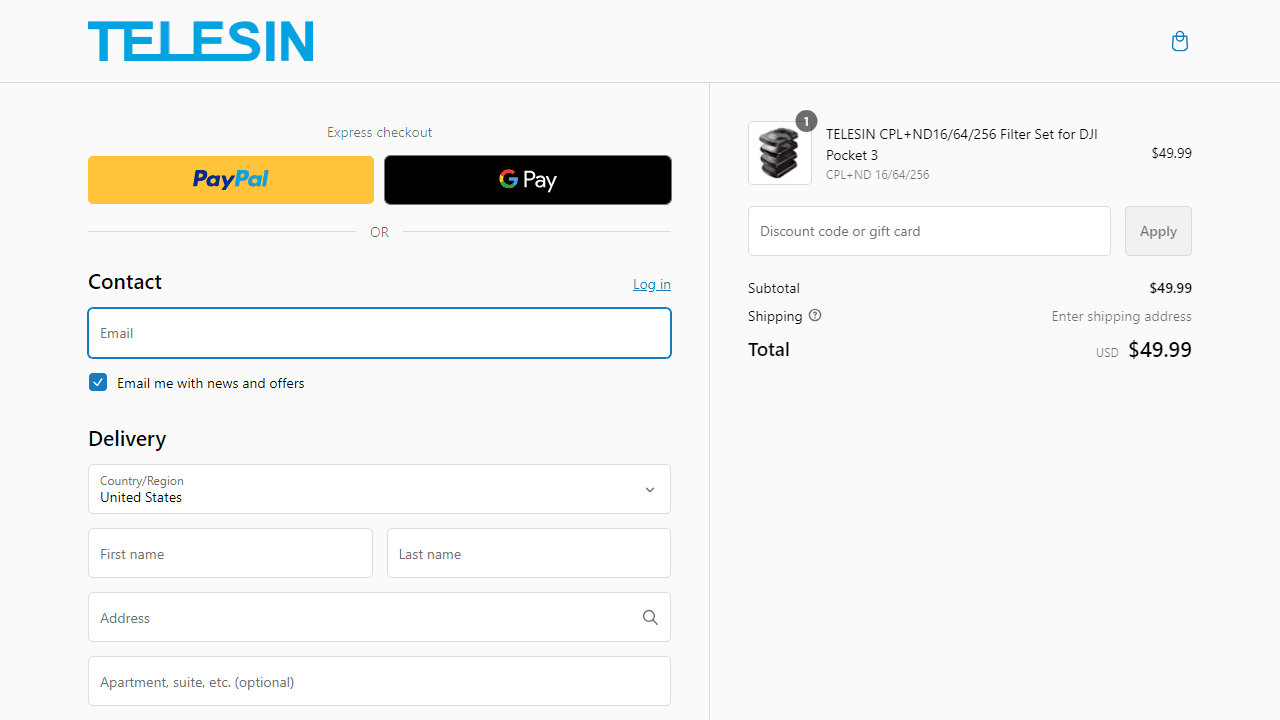Follow the Log in link
1280x720 pixels.
tap(652, 284)
